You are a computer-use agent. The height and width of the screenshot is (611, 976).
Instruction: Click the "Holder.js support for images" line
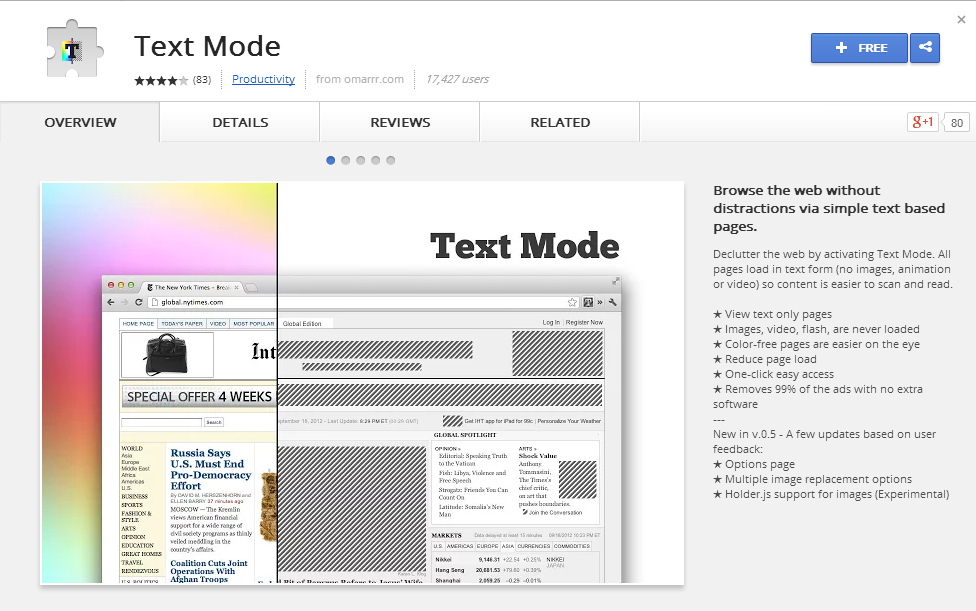(x=832, y=494)
